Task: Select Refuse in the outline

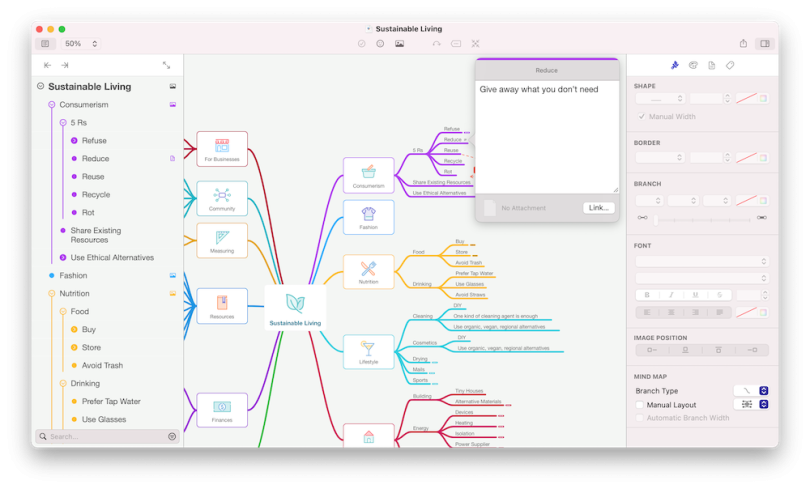Action: (94, 140)
